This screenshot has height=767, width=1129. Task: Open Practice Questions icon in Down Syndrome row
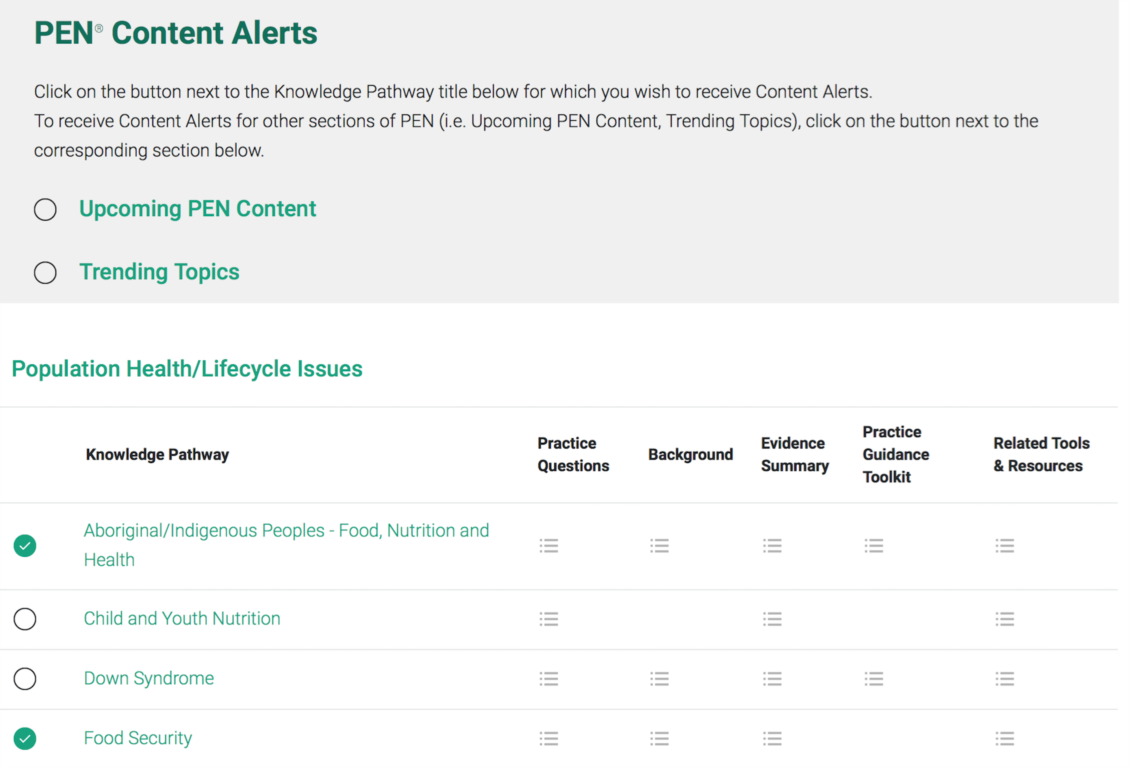coord(549,678)
